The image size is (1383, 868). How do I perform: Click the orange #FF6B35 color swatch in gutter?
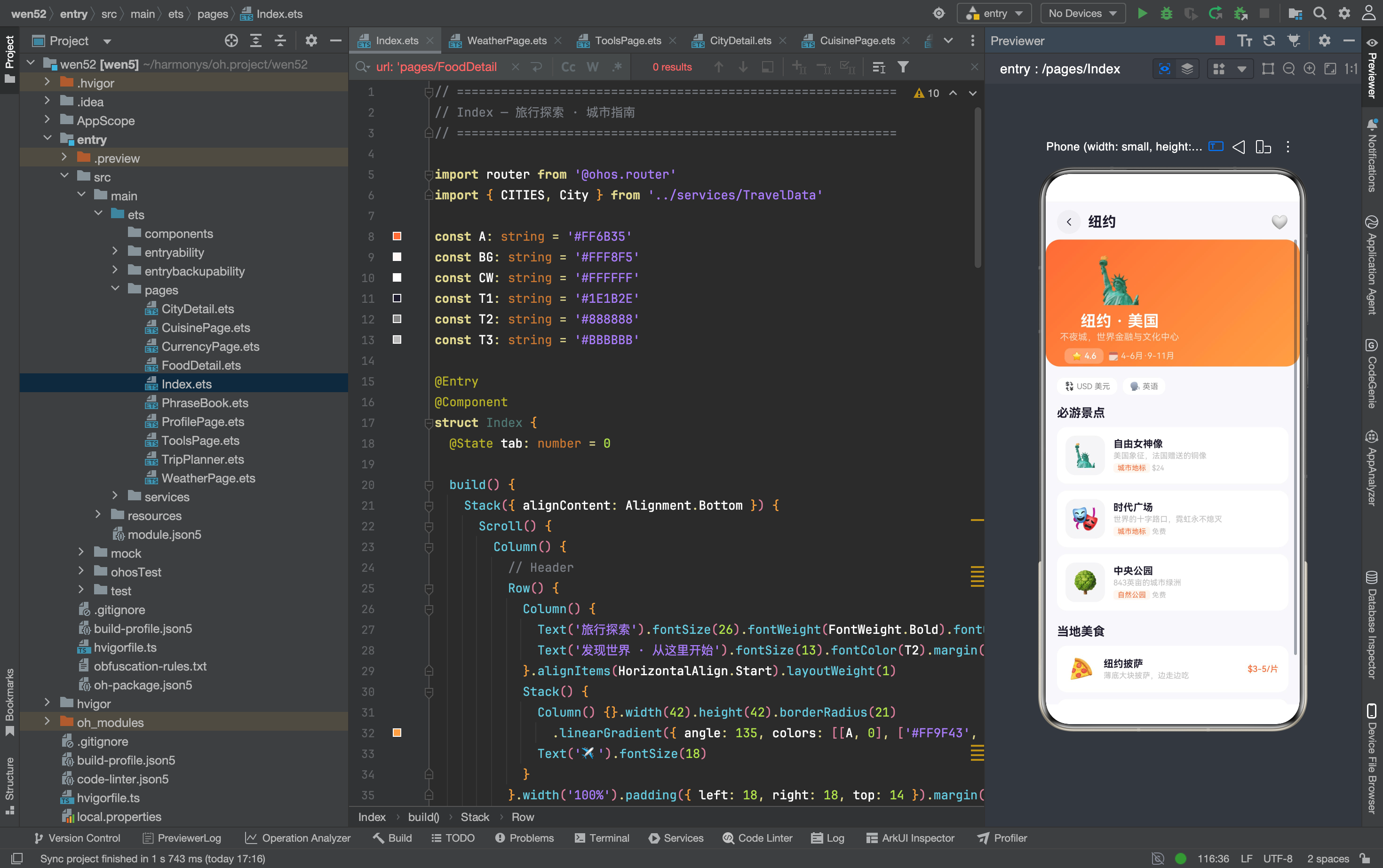tap(397, 236)
